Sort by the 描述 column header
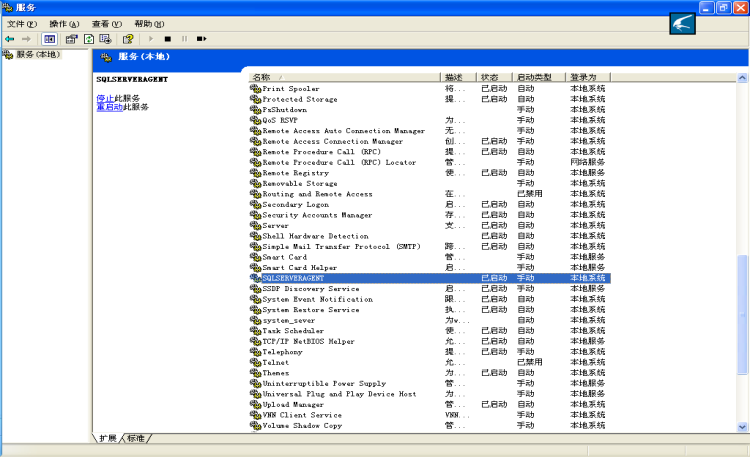 coord(458,77)
